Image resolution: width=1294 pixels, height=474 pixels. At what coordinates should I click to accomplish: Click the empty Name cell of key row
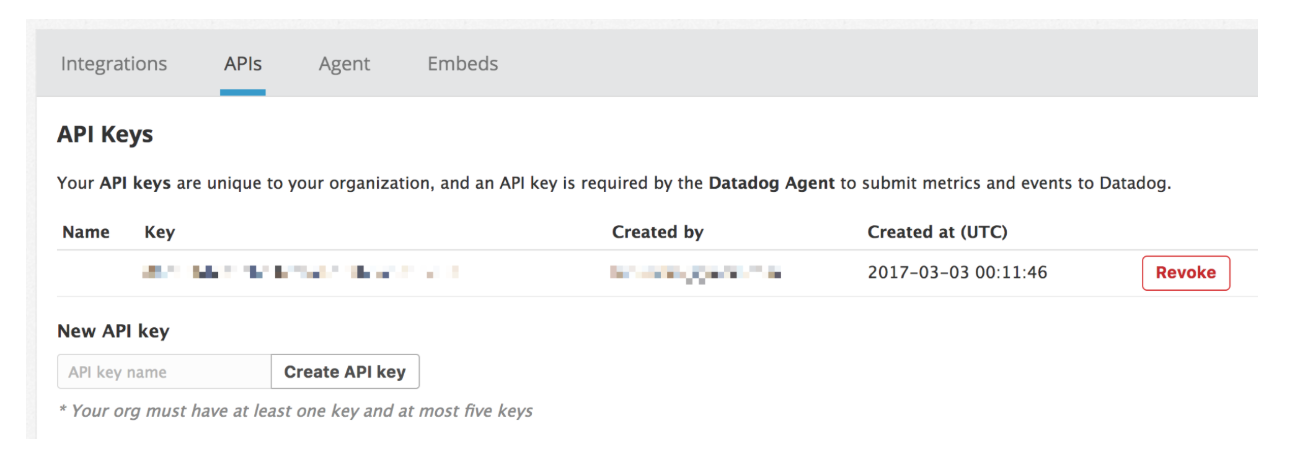pos(90,272)
